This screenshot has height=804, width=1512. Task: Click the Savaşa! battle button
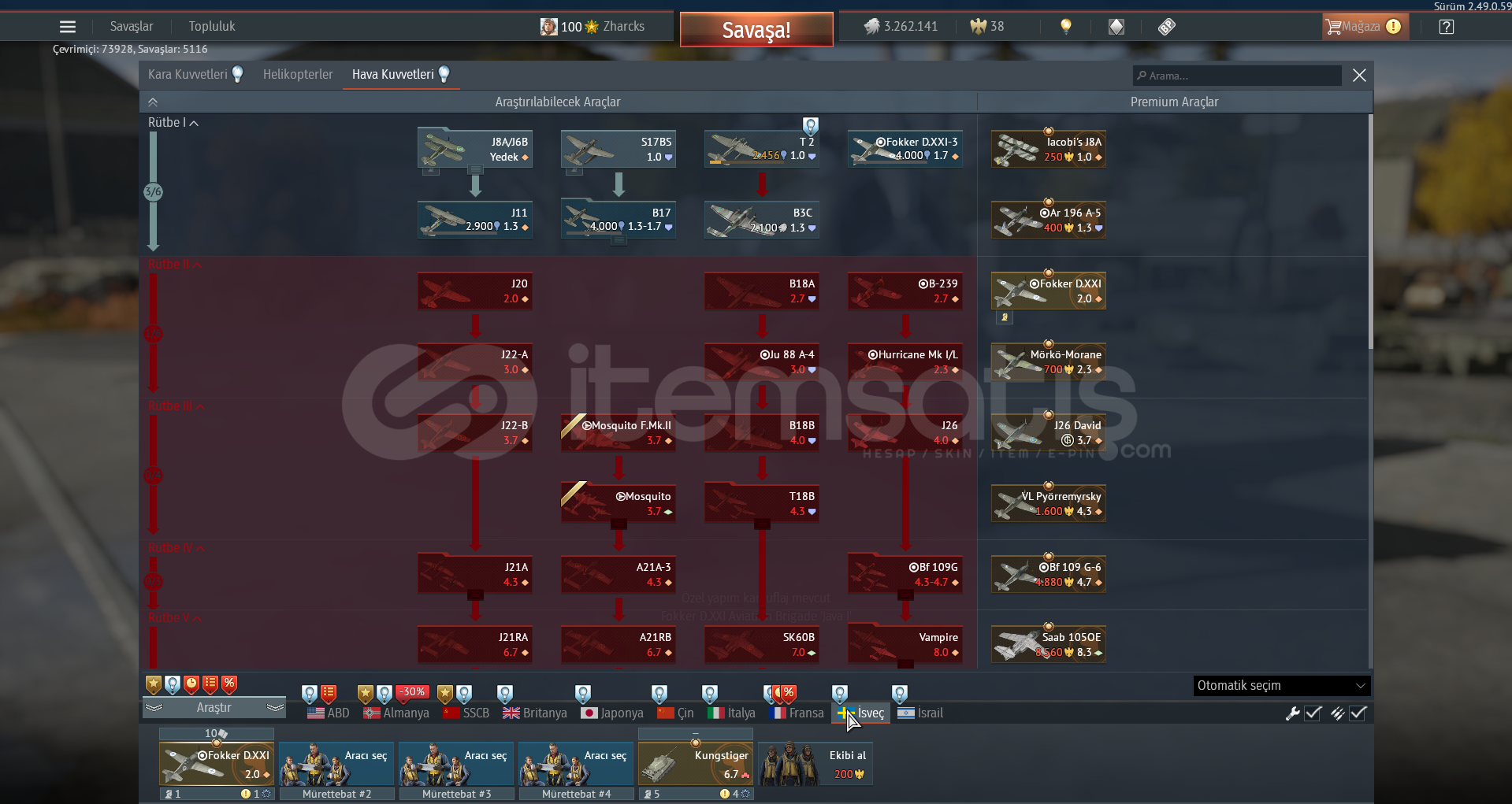point(756,30)
